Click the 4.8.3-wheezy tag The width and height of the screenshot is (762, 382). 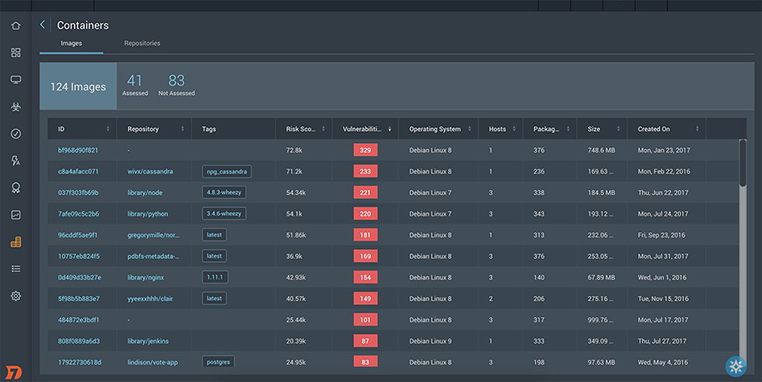(224, 192)
